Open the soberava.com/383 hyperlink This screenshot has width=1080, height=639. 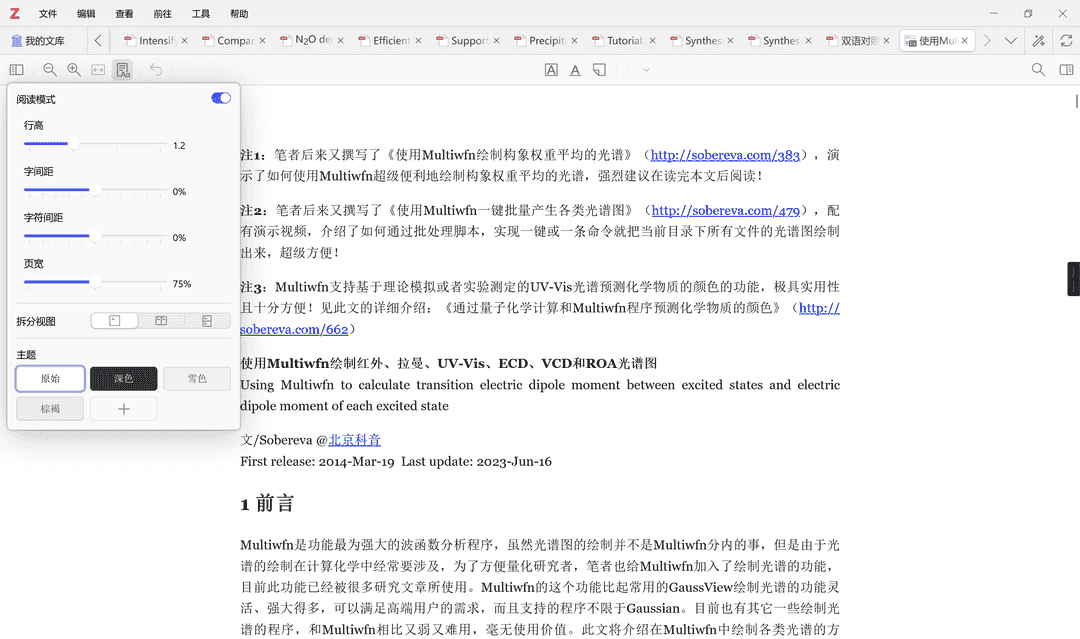click(724, 154)
